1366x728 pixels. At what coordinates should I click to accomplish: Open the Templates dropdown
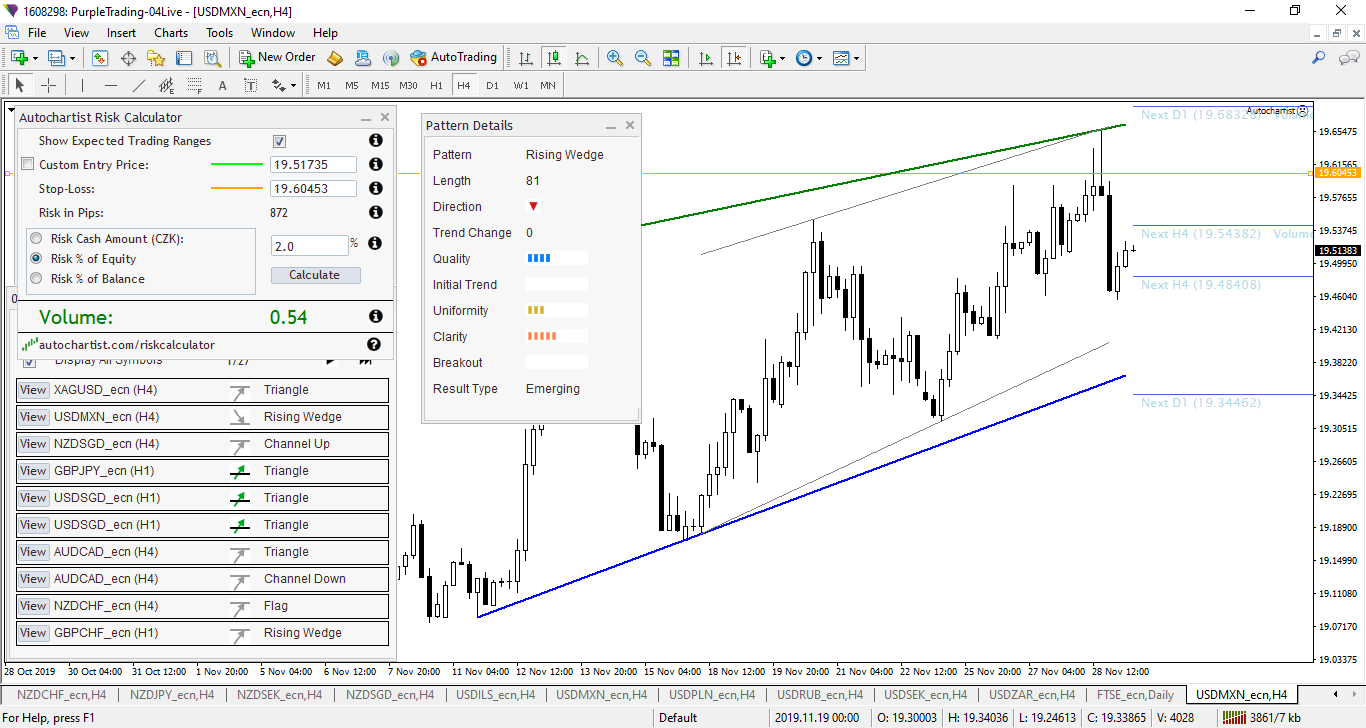click(846, 58)
